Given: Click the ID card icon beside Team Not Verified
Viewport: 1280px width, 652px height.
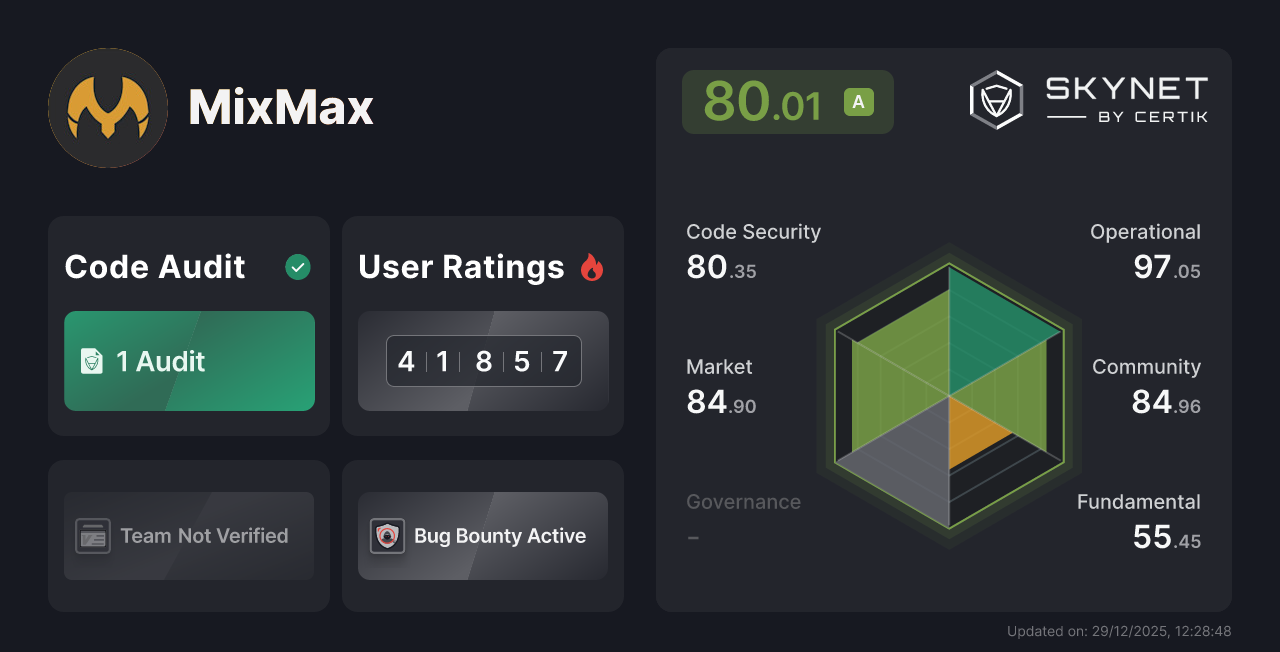Looking at the screenshot, I should pyautogui.click(x=93, y=536).
